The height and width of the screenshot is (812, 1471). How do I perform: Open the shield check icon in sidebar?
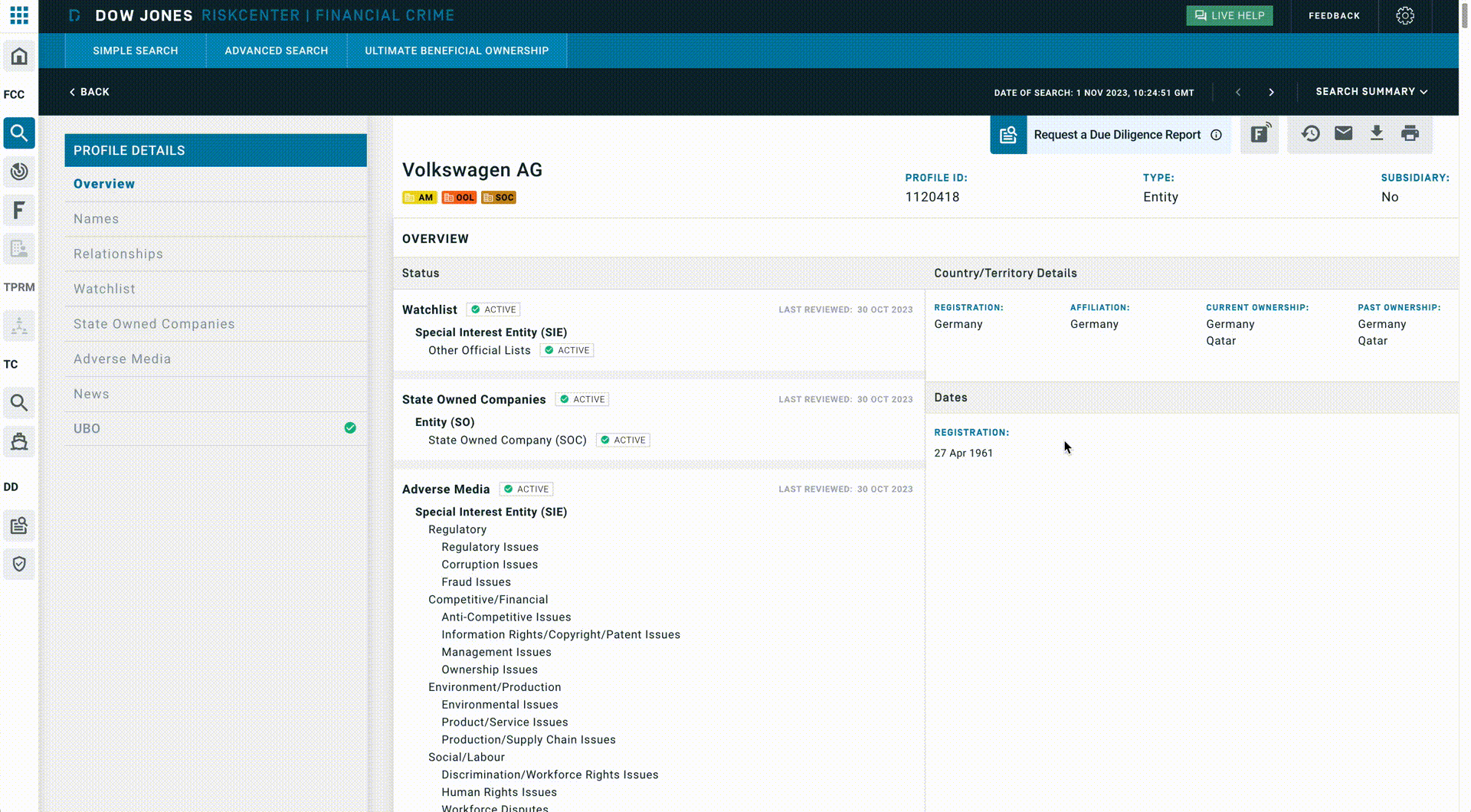pos(19,564)
